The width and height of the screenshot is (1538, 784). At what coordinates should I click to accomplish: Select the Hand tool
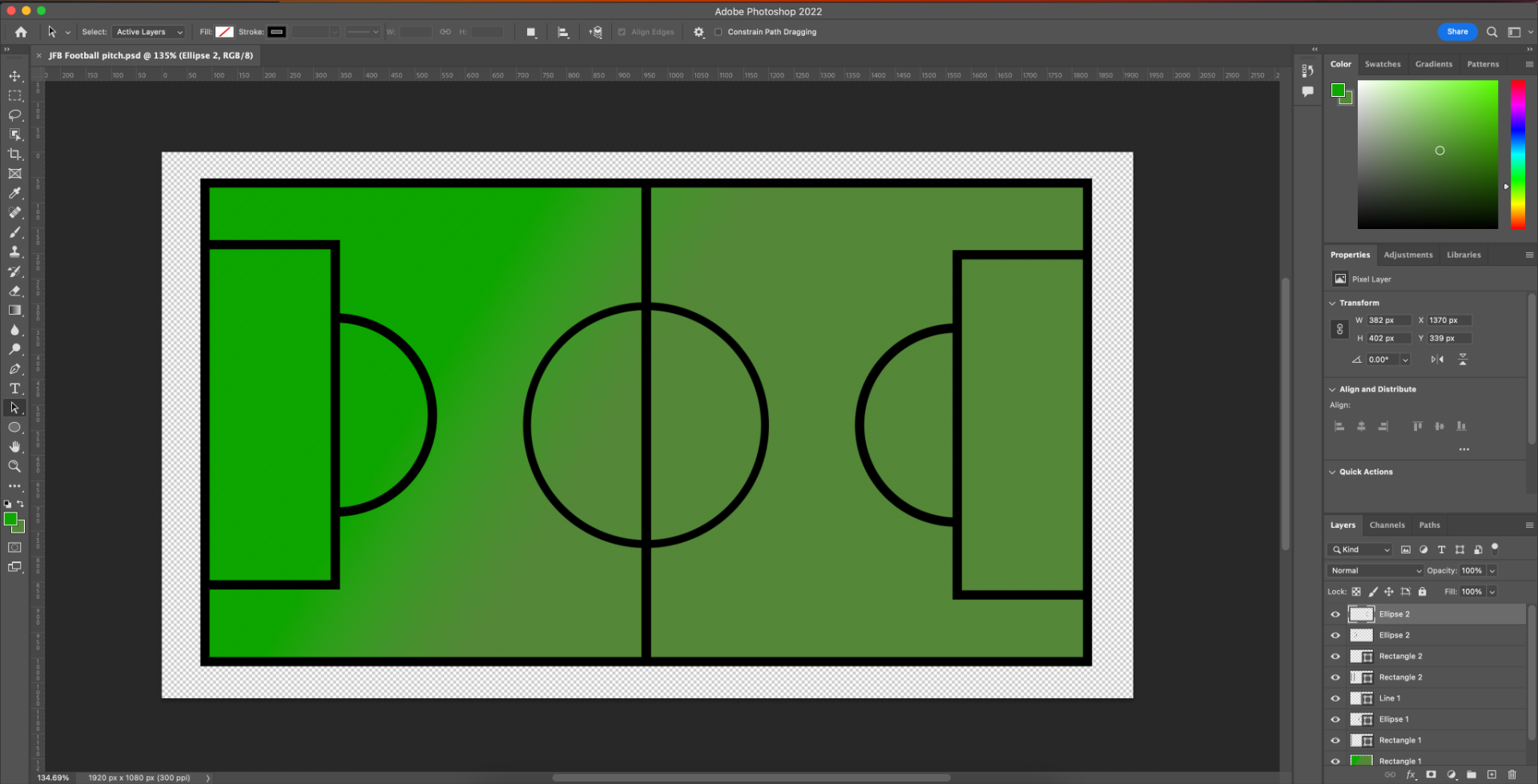pos(14,447)
